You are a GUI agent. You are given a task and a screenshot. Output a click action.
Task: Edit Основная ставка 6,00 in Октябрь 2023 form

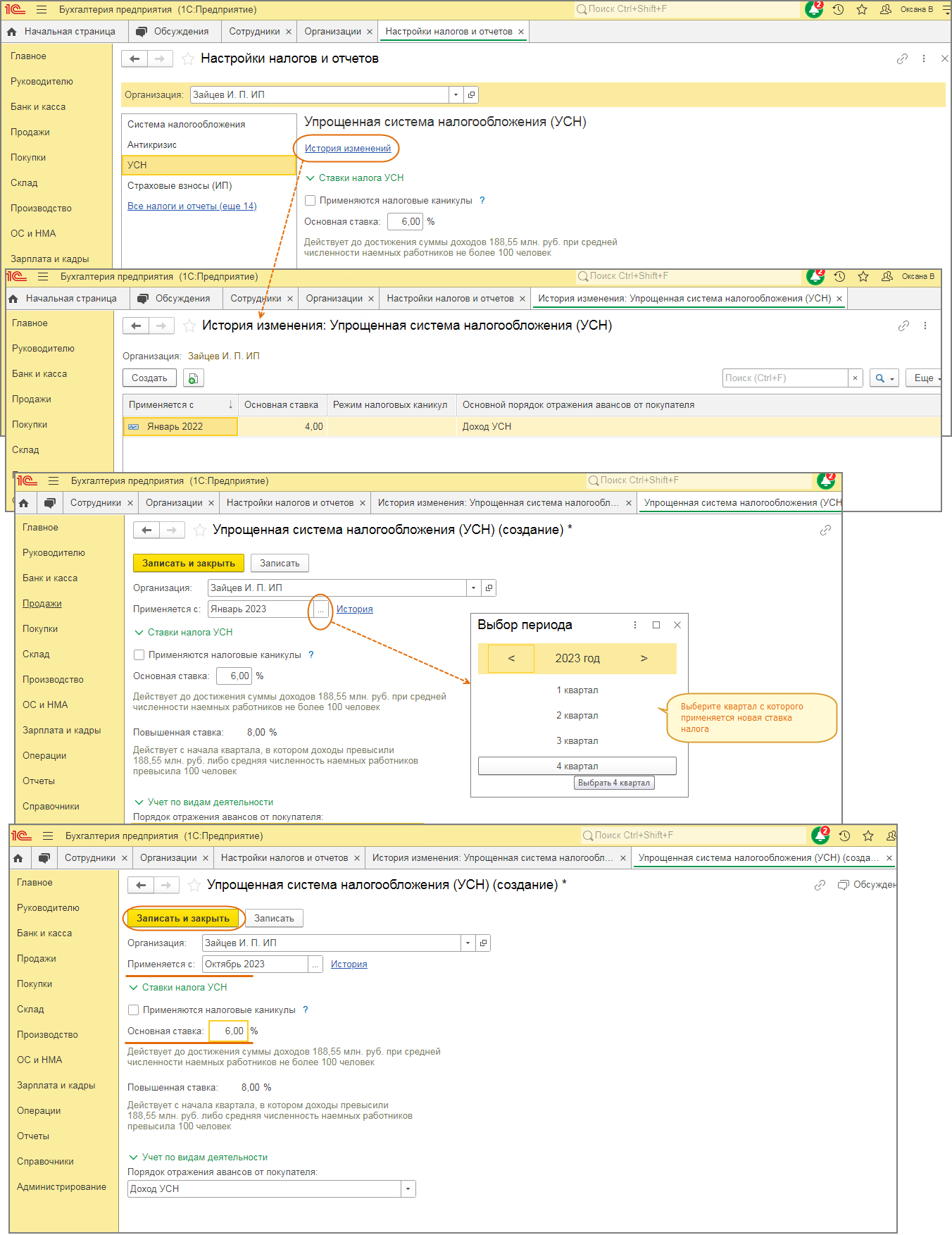(x=228, y=1031)
